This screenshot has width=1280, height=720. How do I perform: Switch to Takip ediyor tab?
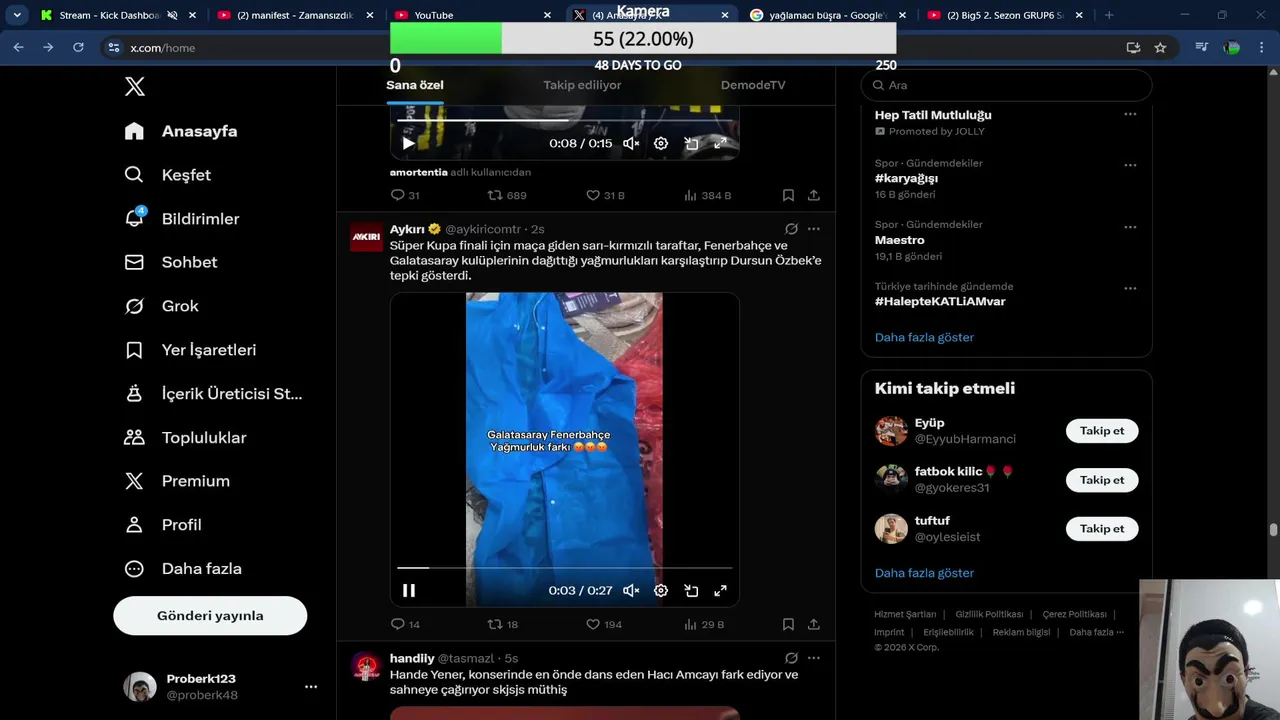[x=582, y=85]
